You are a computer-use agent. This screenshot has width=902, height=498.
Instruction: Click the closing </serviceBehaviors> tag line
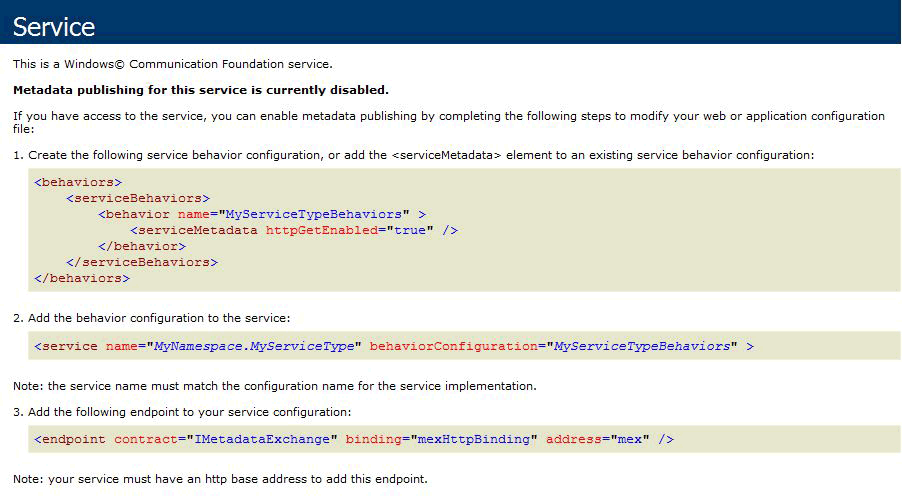tap(142, 262)
